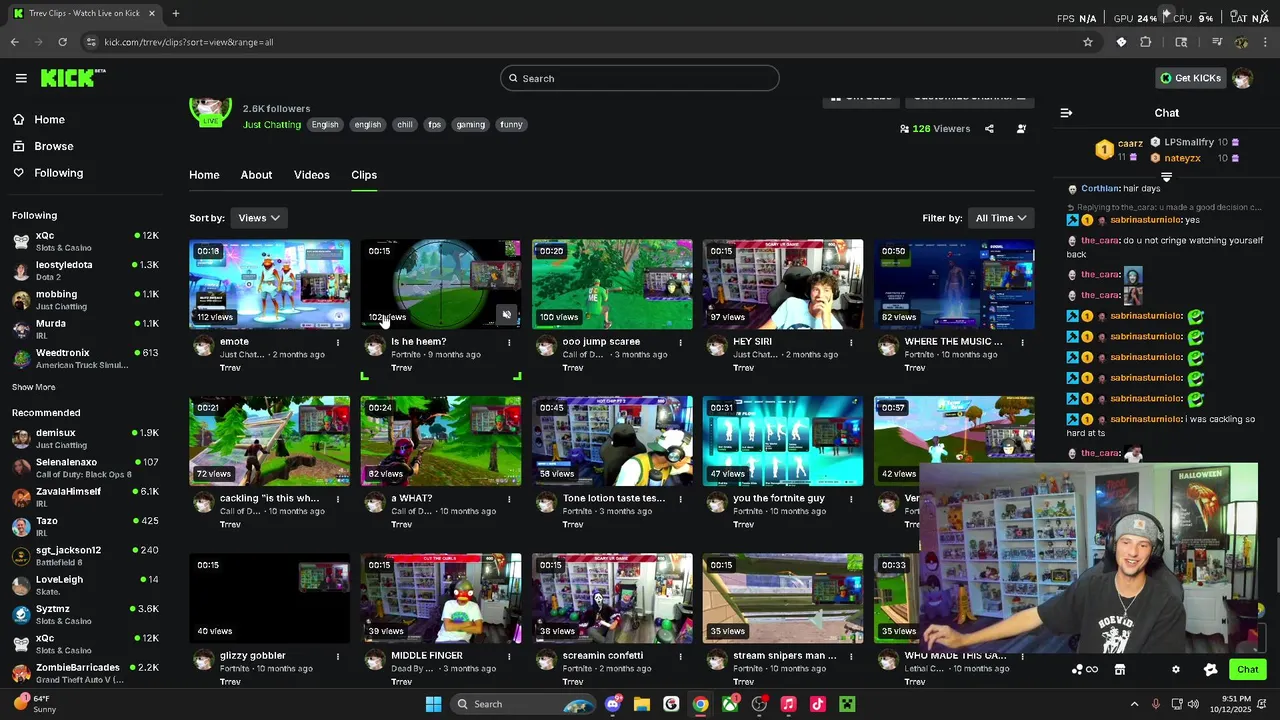Click the gaming tag

click(x=470, y=125)
